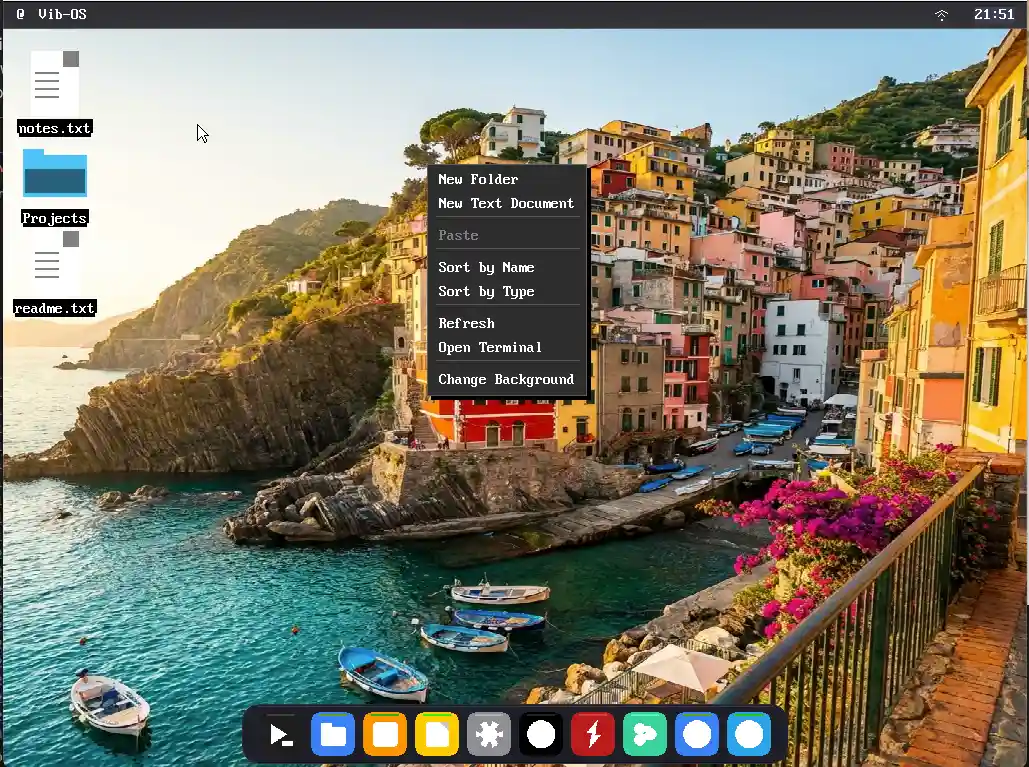
Task: Open the yellow document app from the dock
Action: [x=437, y=734]
